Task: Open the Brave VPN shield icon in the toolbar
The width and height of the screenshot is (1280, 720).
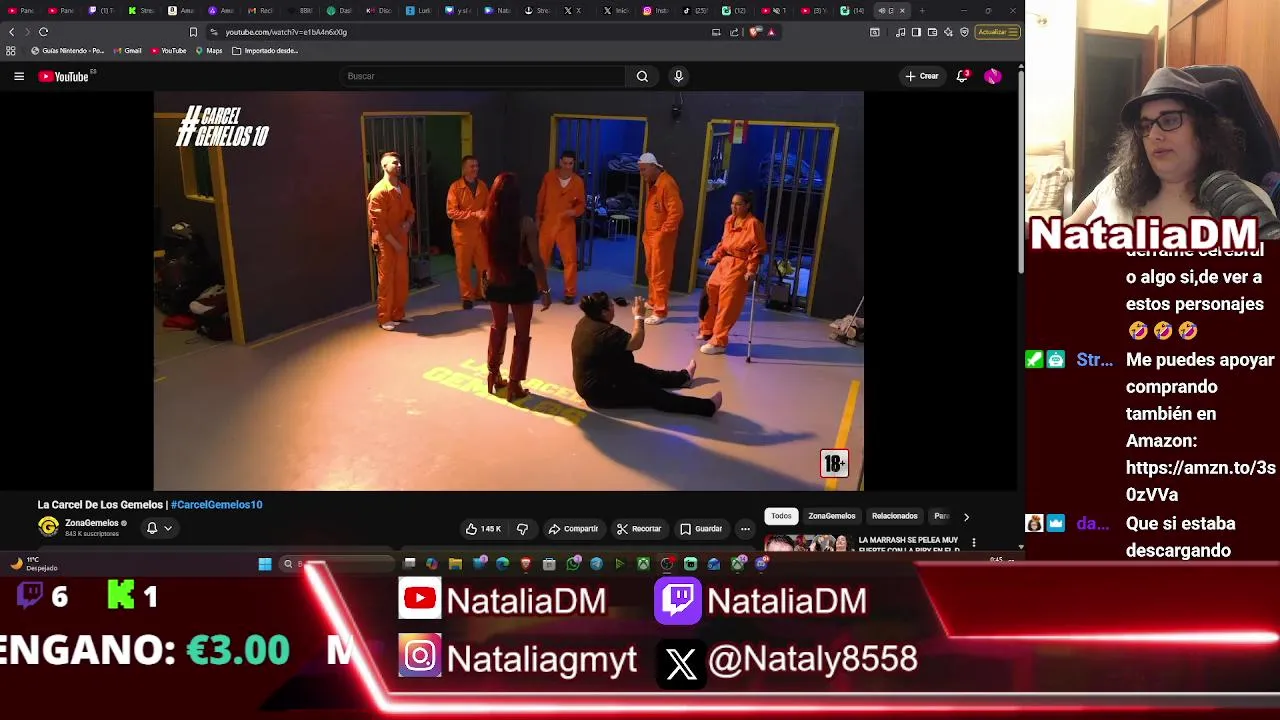Action: [x=964, y=32]
